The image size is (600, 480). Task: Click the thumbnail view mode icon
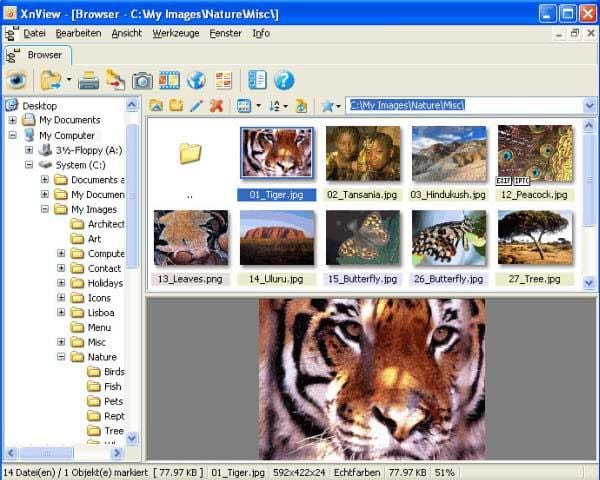click(x=244, y=106)
